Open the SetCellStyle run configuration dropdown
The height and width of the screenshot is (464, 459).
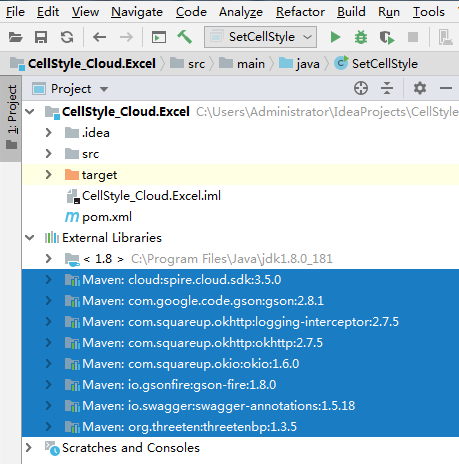click(x=260, y=37)
